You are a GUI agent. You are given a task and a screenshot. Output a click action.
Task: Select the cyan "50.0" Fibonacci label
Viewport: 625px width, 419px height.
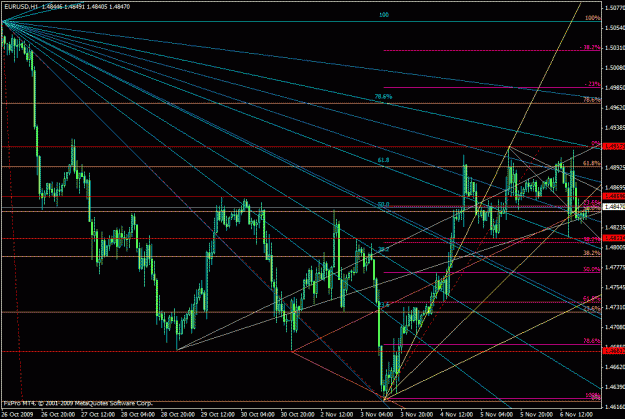click(x=383, y=205)
